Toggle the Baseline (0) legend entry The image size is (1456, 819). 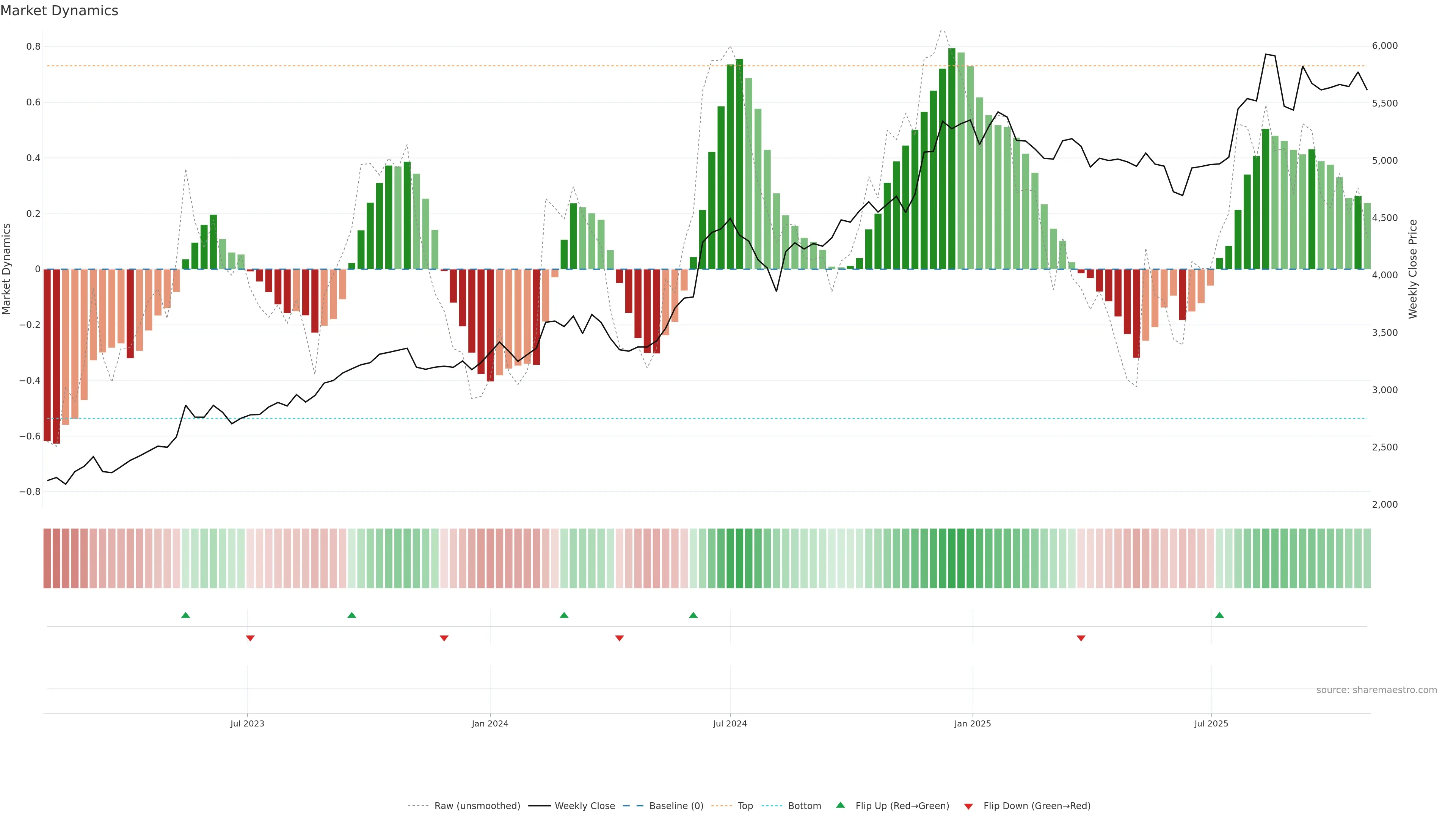tap(676, 806)
